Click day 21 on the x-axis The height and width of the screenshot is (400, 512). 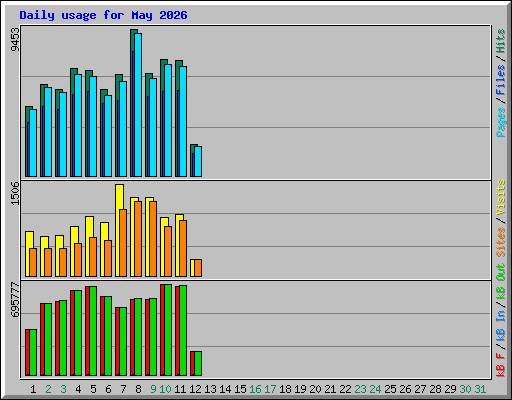coord(330,389)
